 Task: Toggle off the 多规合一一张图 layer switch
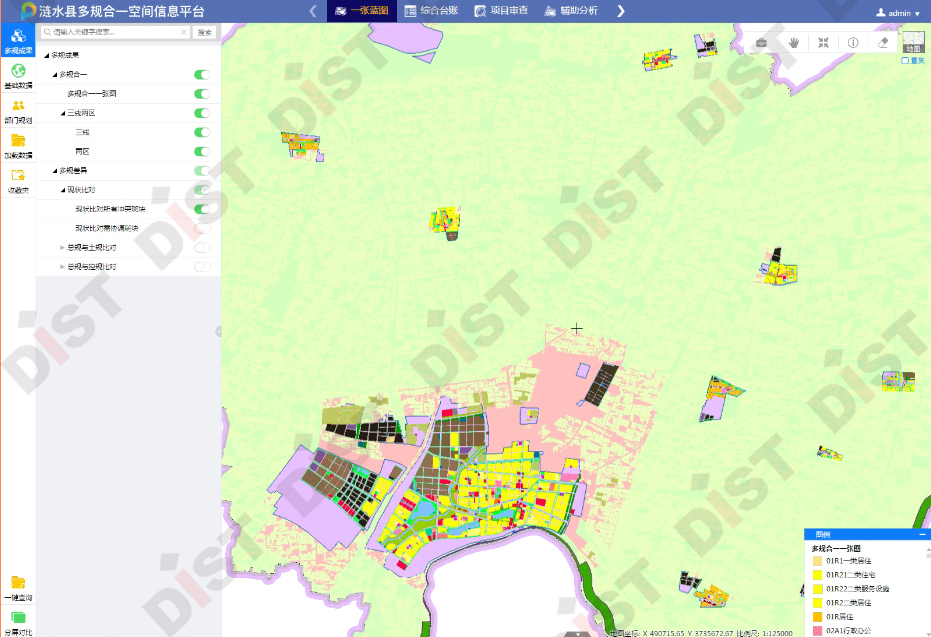click(202, 93)
